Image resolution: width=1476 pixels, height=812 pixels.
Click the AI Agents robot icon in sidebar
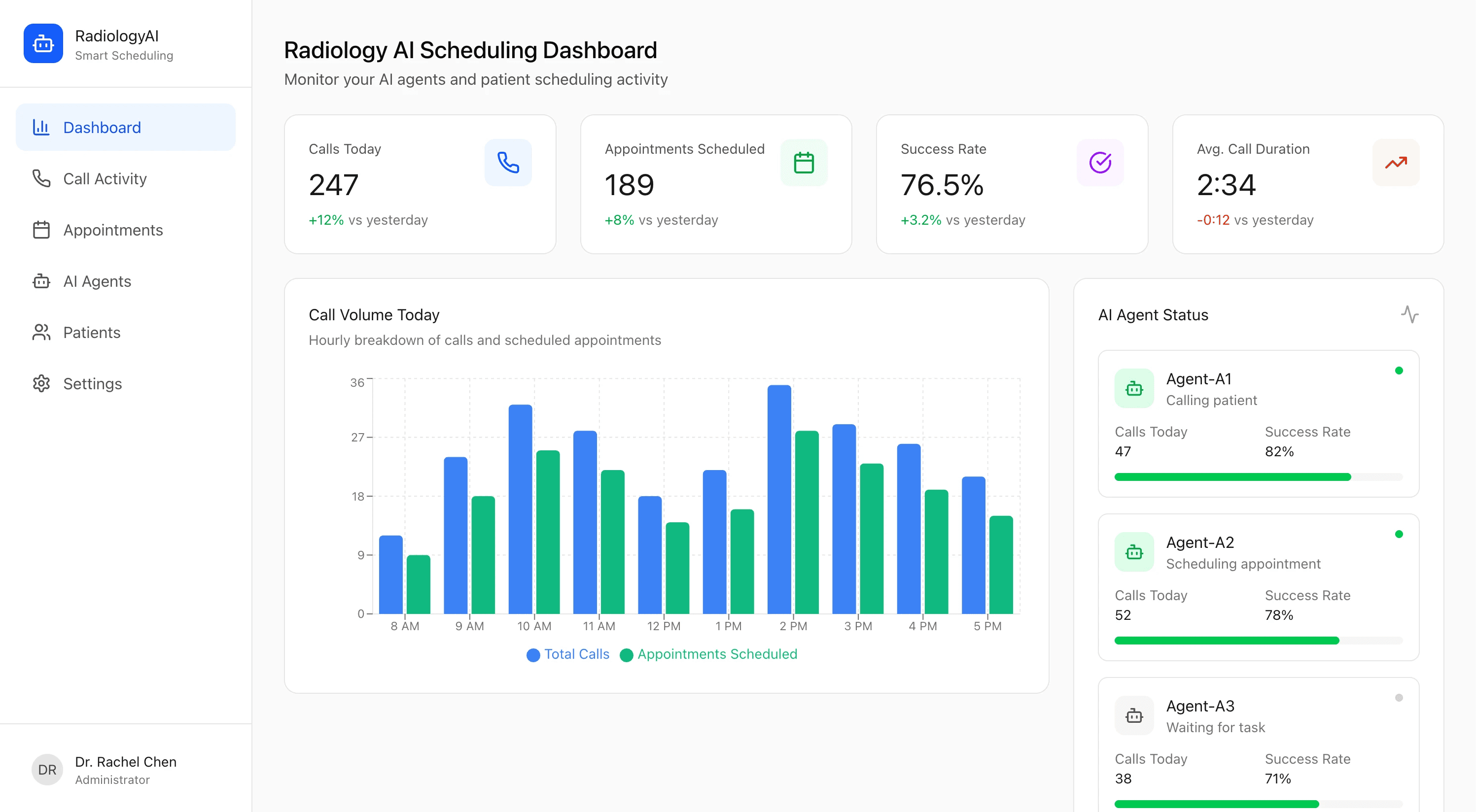tap(41, 281)
